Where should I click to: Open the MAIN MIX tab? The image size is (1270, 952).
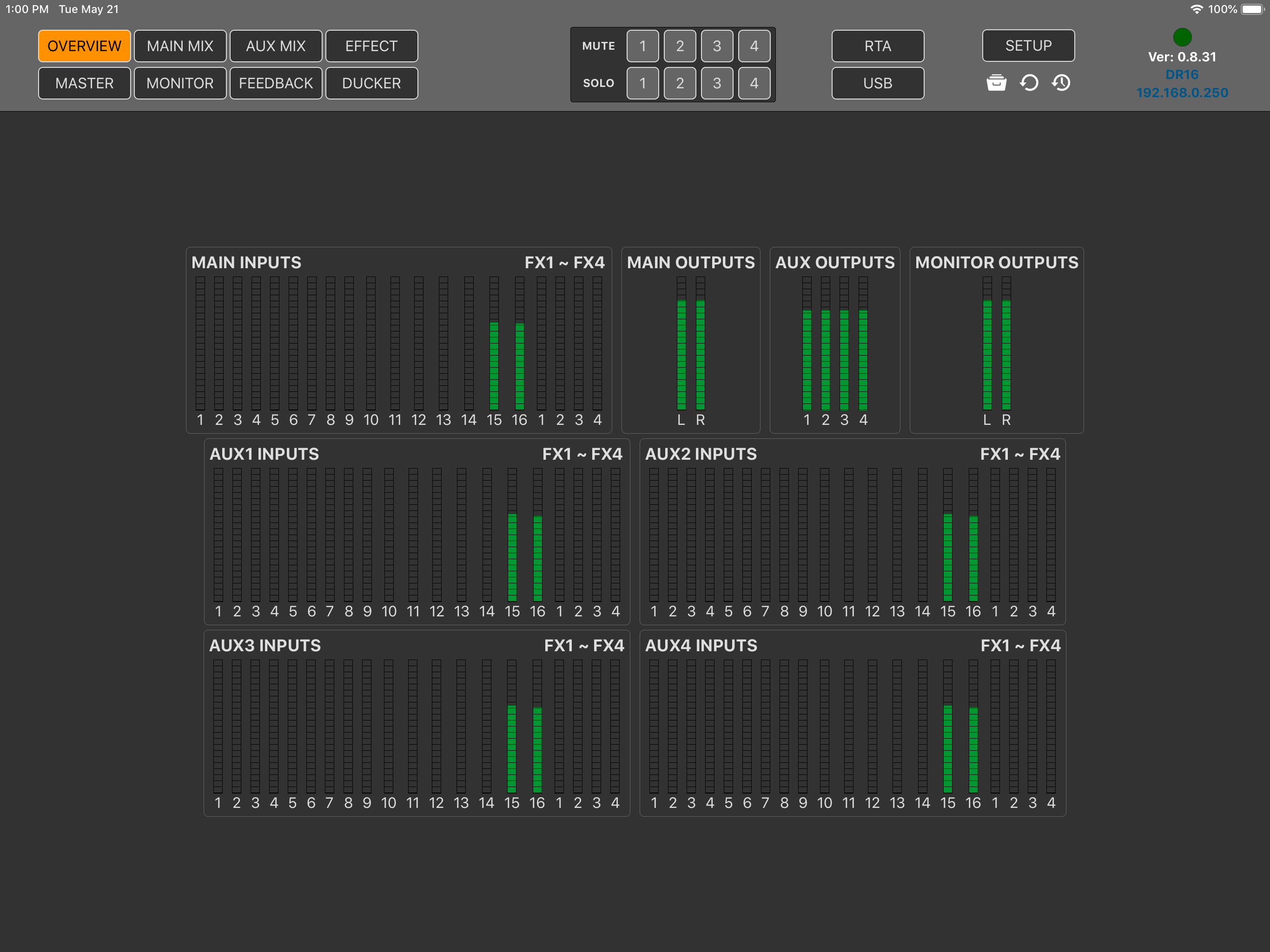[180, 46]
